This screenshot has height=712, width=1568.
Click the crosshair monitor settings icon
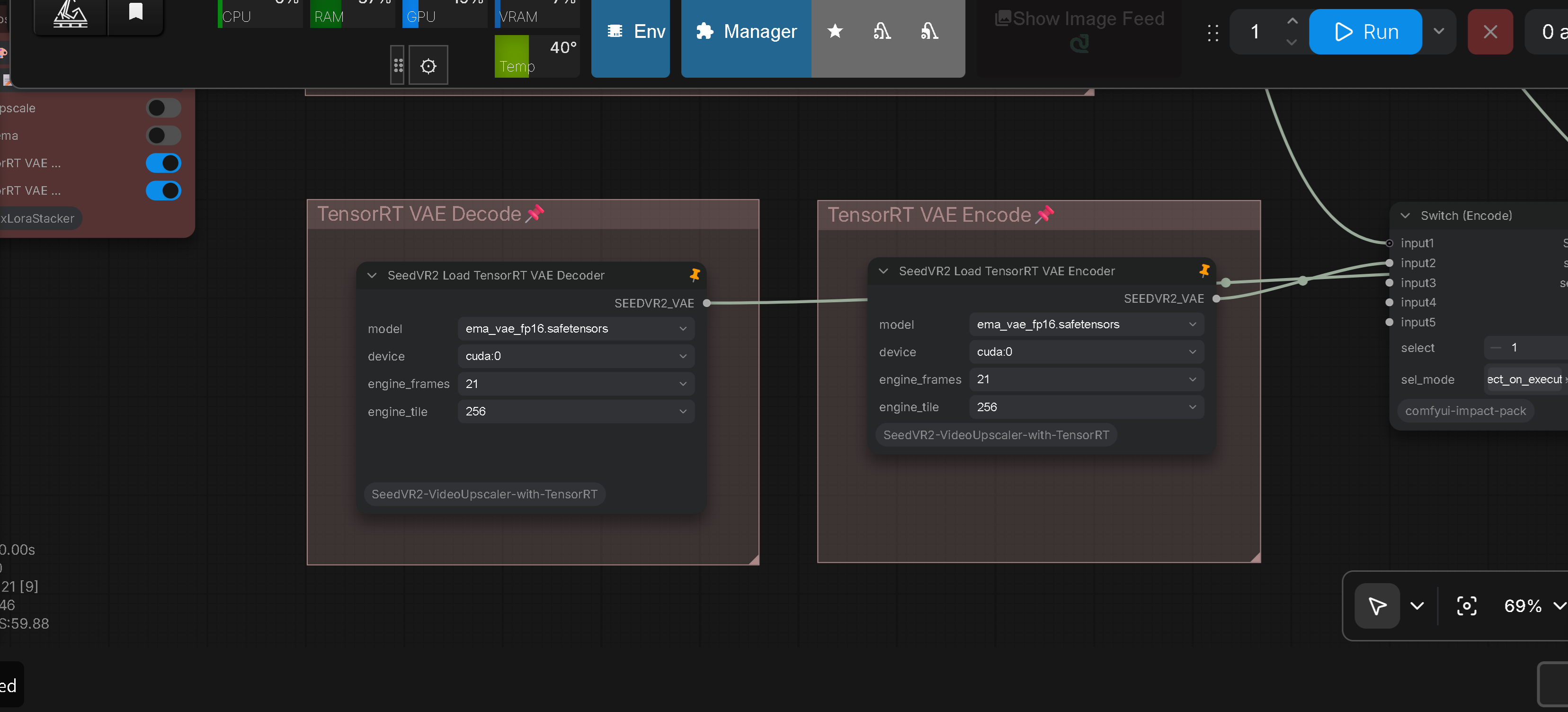point(428,66)
